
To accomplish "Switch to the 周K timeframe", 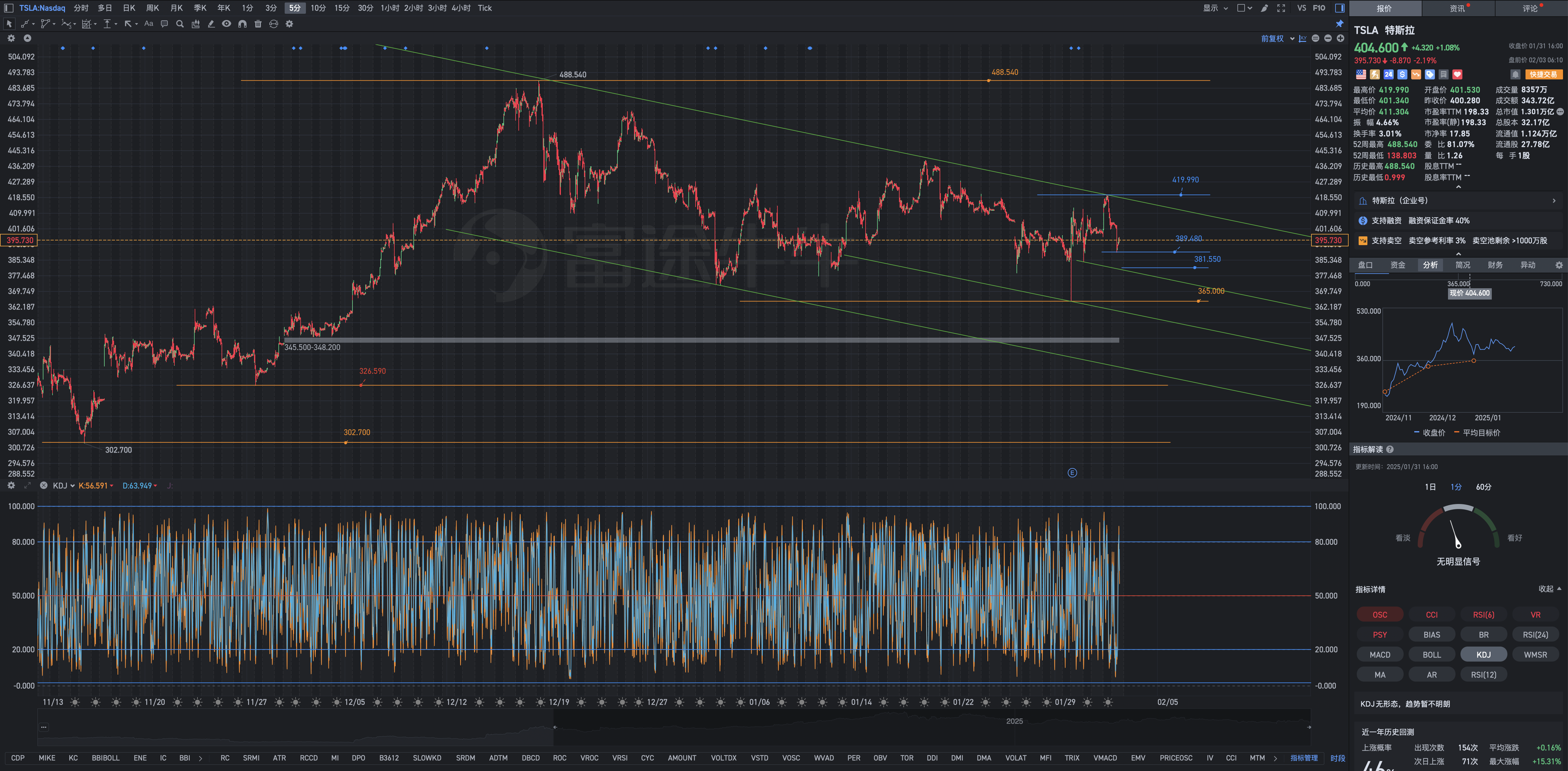I will click(x=153, y=8).
